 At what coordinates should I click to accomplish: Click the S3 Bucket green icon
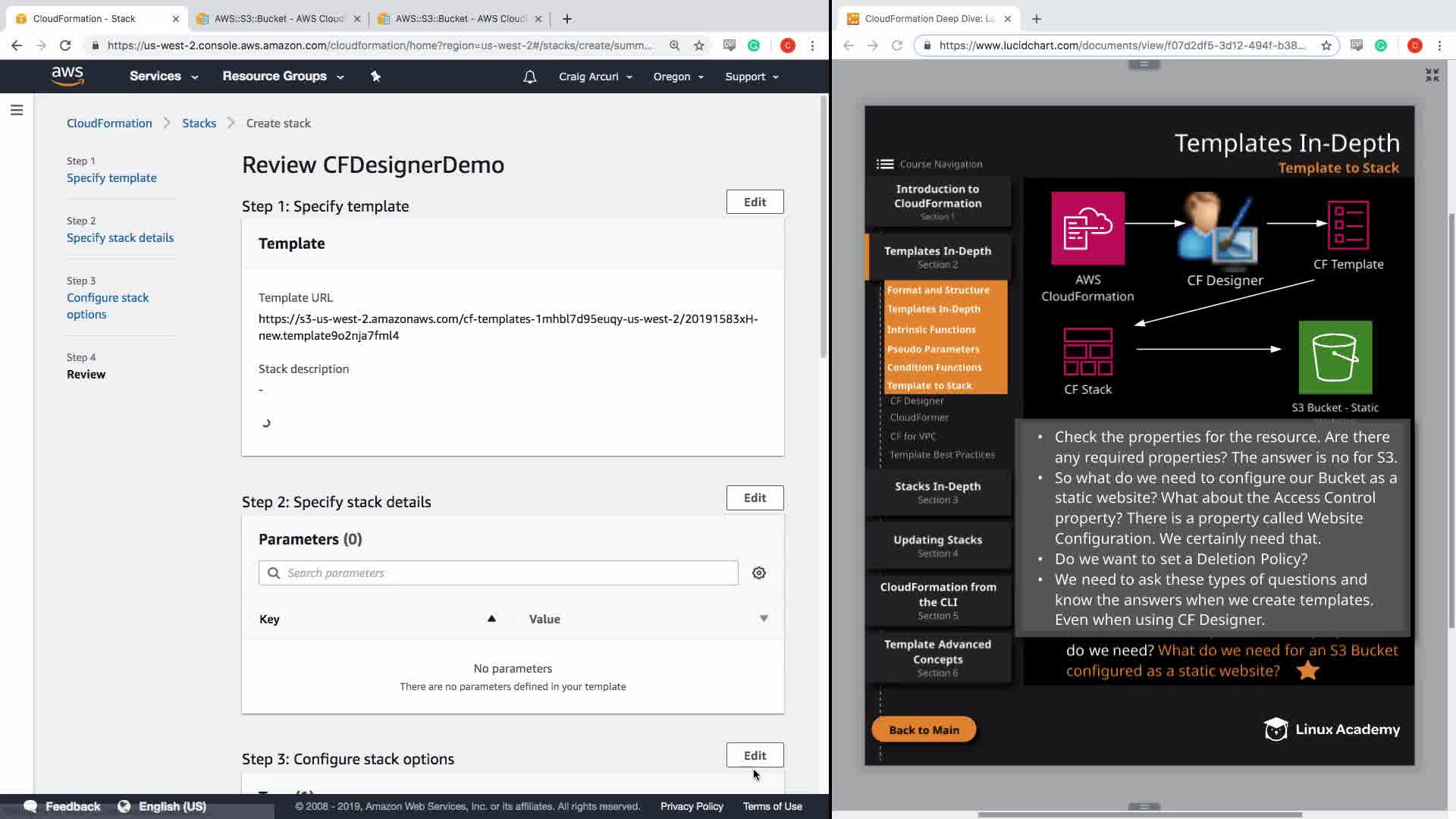(1335, 357)
